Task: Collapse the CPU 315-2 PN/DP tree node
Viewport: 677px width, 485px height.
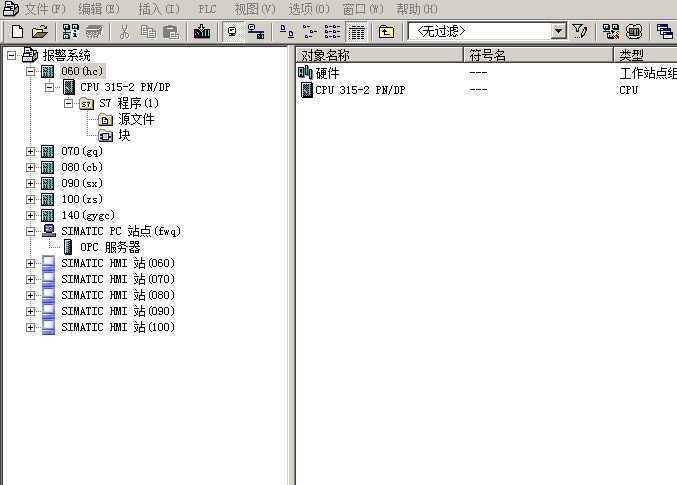Action: (50, 87)
